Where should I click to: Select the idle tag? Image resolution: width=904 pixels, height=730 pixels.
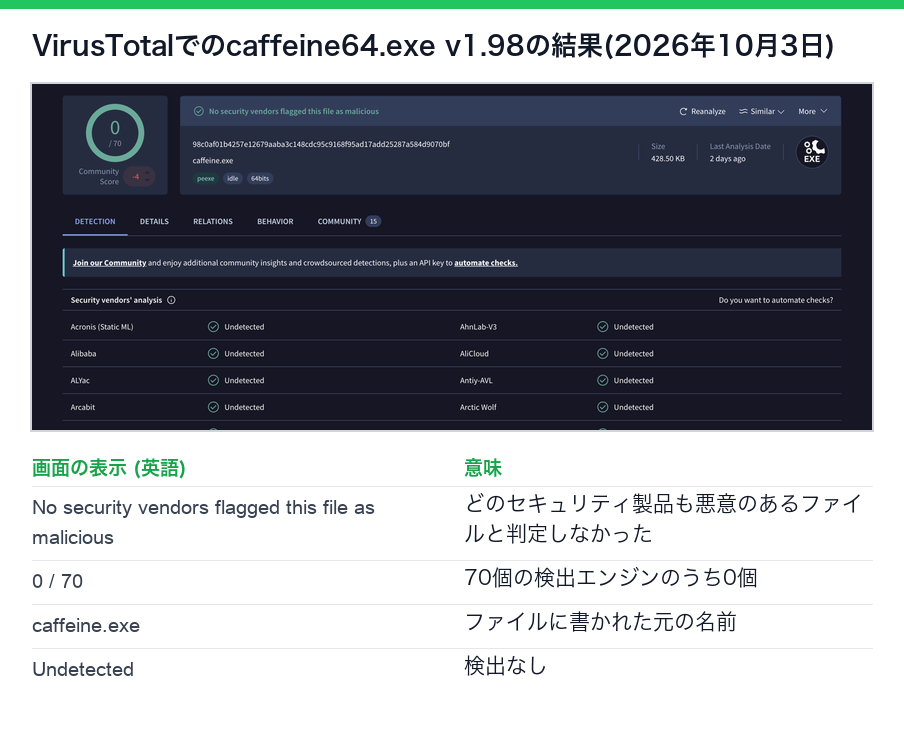pos(232,178)
